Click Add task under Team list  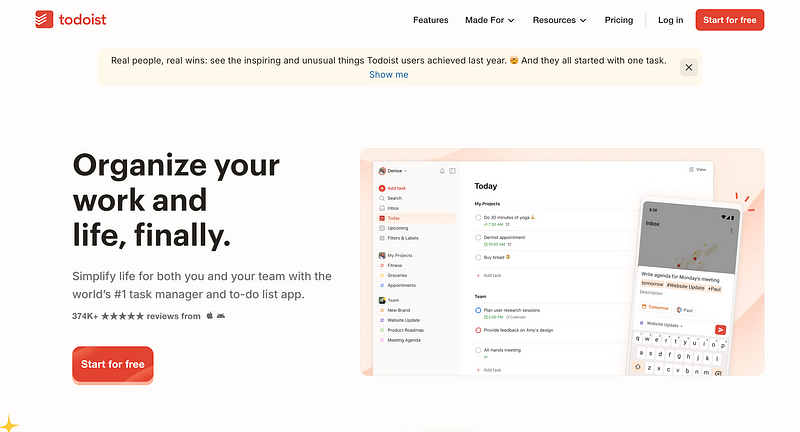click(x=489, y=370)
